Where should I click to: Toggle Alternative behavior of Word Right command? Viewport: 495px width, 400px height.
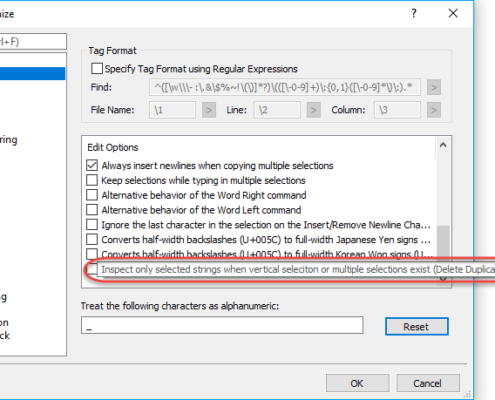(92, 195)
